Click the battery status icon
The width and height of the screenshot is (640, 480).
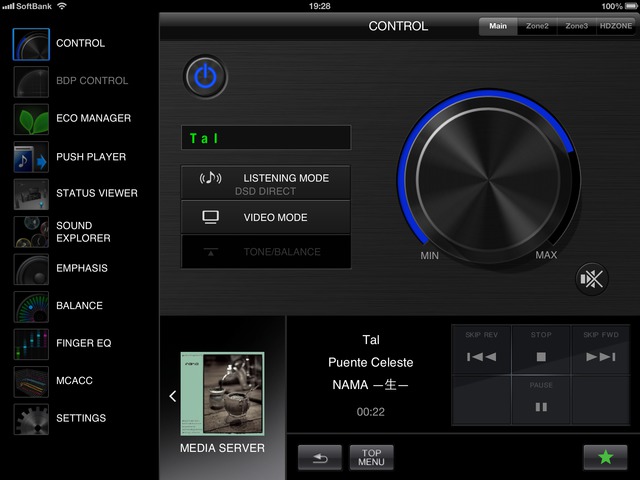coord(631,6)
